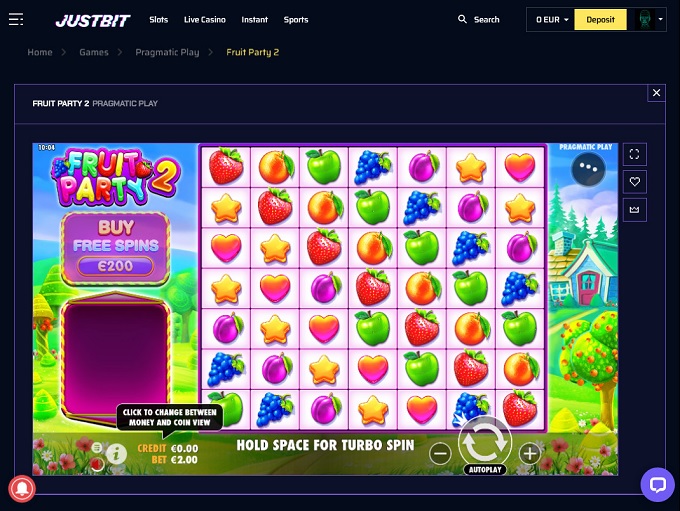Viewport: 680px width, 511px height.
Task: Open the hamburger side menu
Action: [16, 20]
